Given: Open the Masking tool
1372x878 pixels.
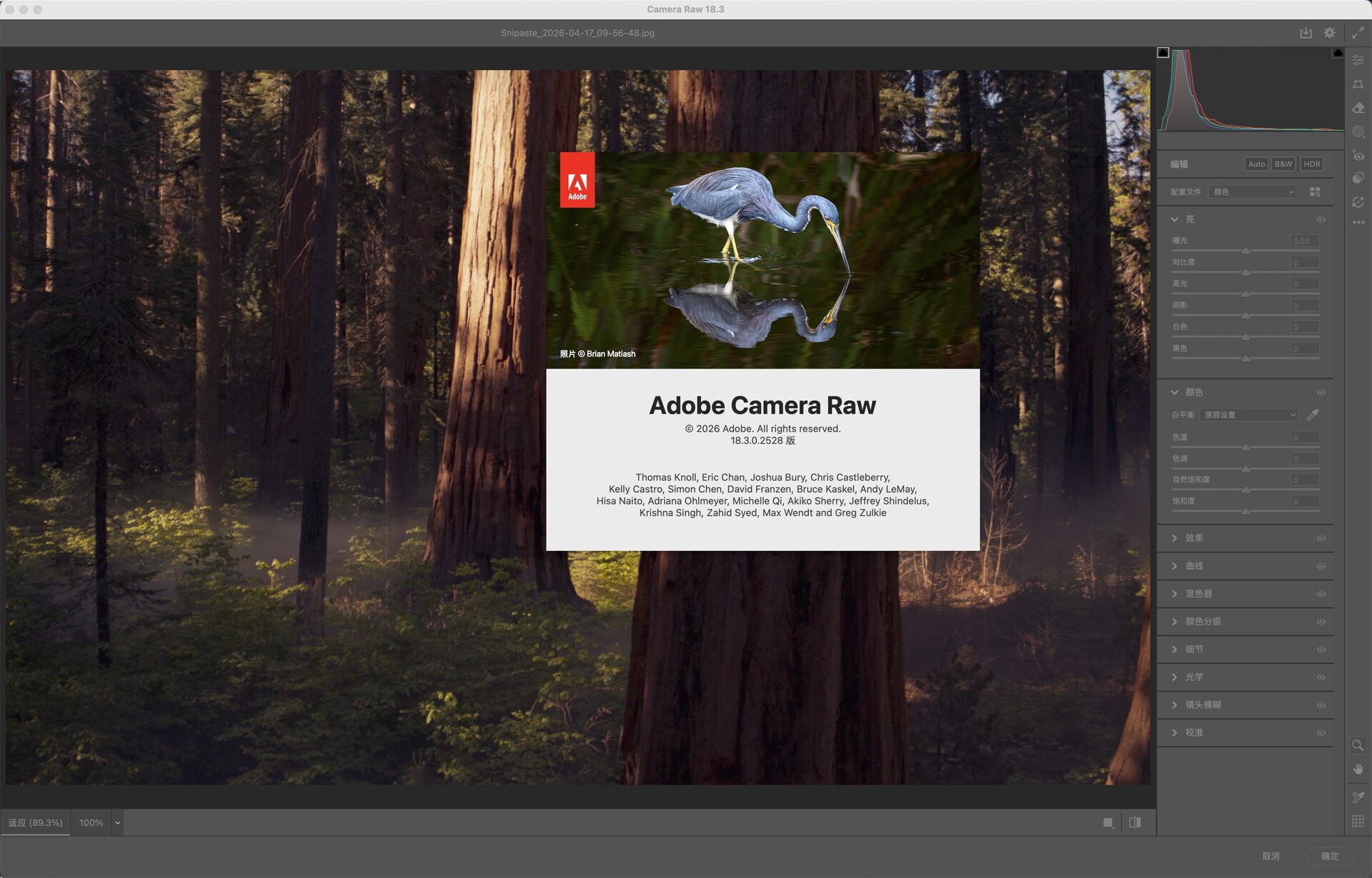Looking at the screenshot, I should click(1358, 131).
